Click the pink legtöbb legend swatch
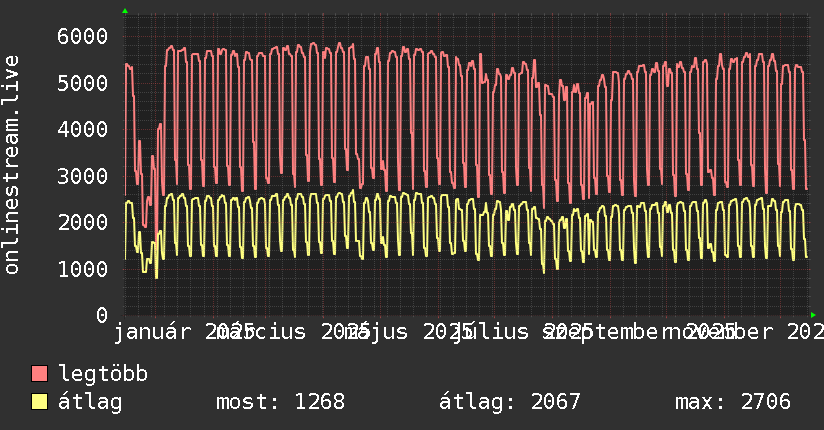Viewport: 824px width, 430px height. (x=39, y=374)
